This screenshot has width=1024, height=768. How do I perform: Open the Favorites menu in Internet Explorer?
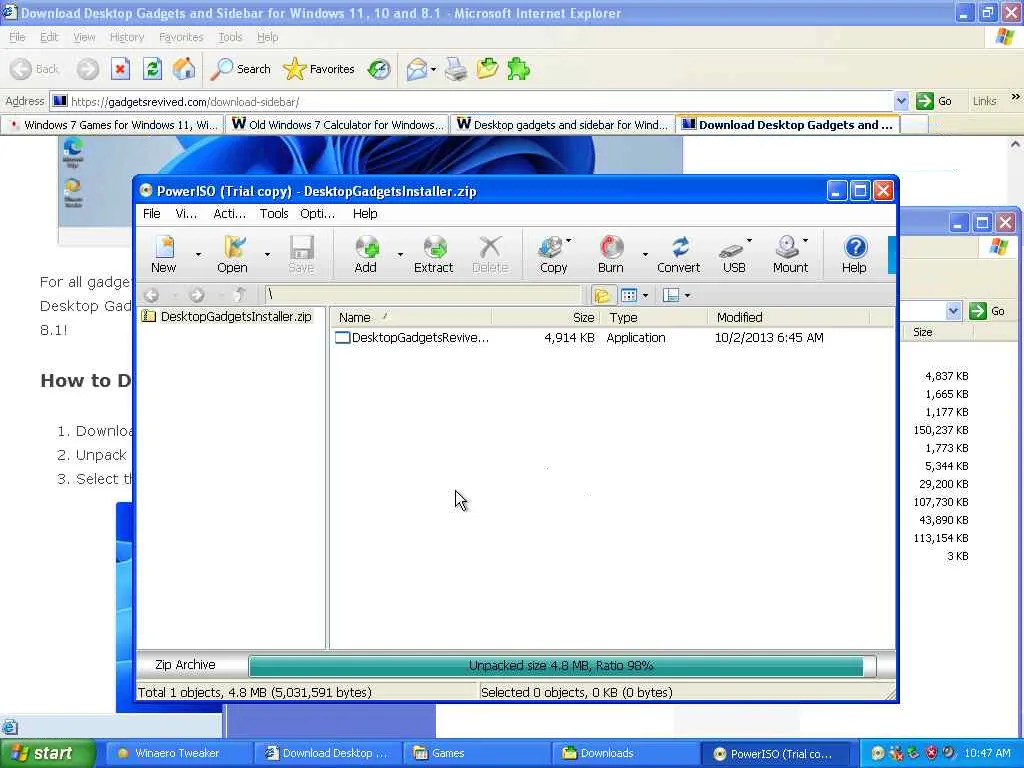click(x=181, y=37)
